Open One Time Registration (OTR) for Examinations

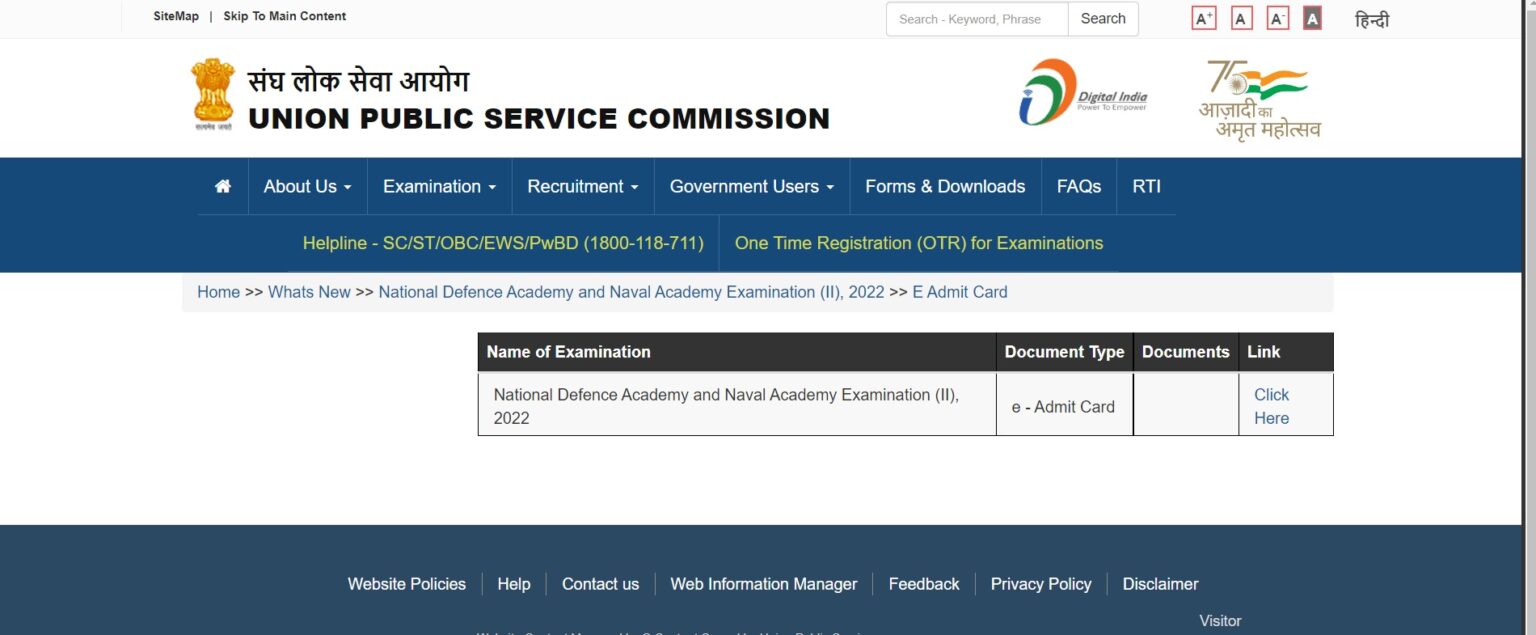(918, 243)
